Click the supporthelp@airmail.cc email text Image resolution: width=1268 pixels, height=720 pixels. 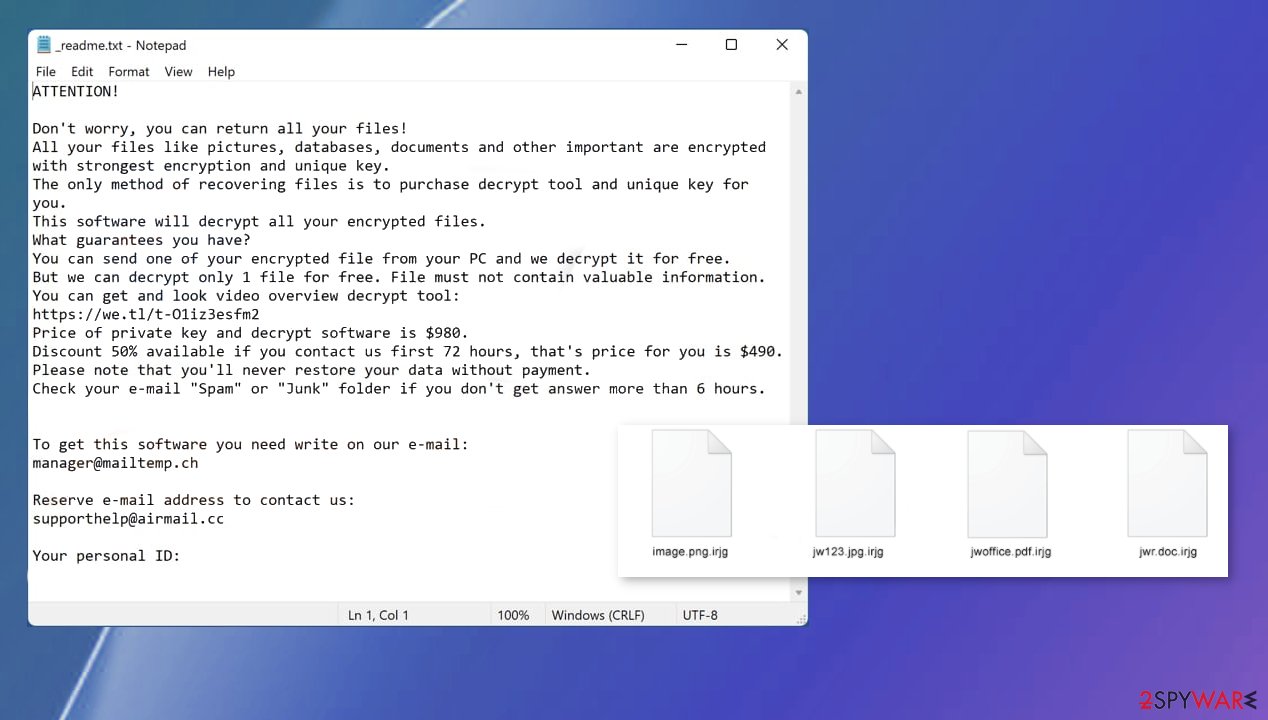point(128,519)
